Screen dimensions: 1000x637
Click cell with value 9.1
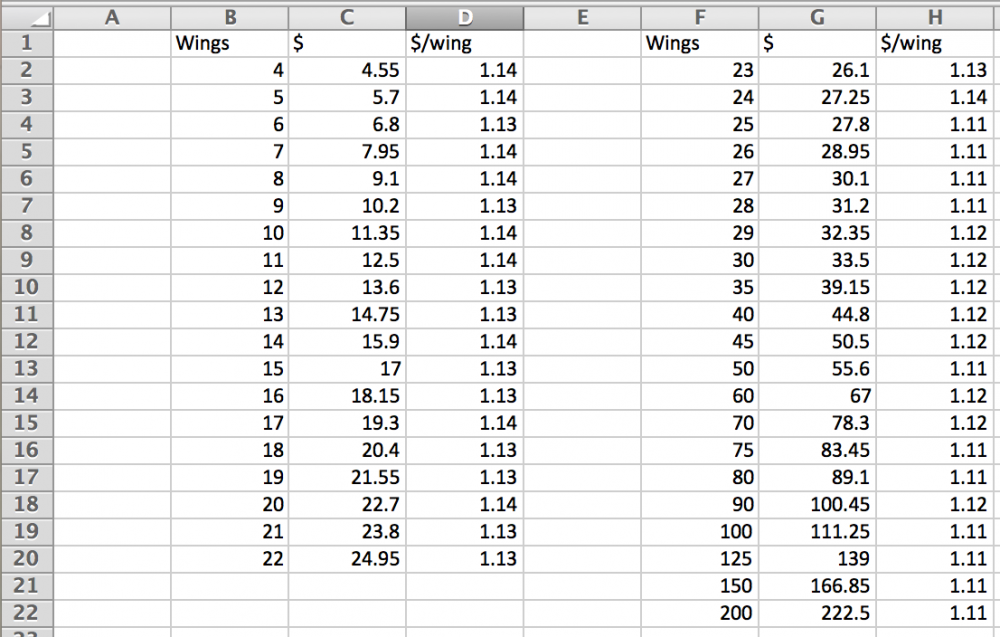[347, 179]
